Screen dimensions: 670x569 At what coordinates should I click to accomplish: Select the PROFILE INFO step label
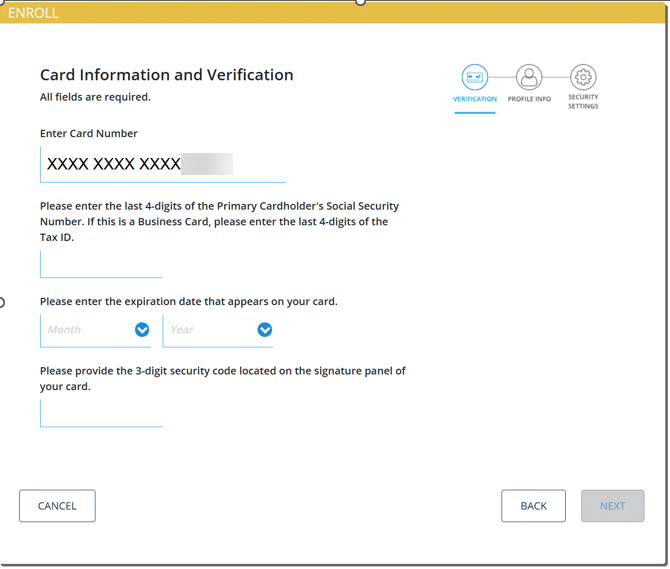click(x=529, y=99)
